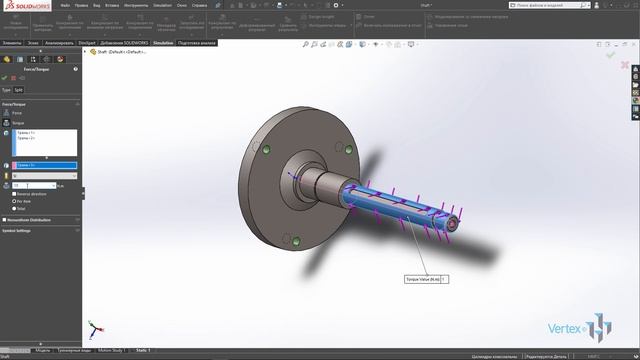Click View Settings monitor icon
640x360 pixels.
[x=411, y=44]
